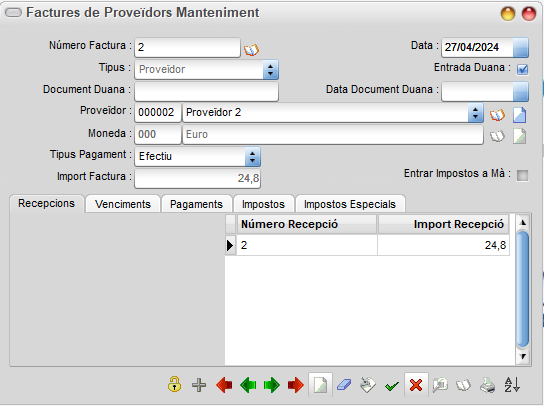Switch to the Recepcions tab
544x406 pixels.
pyautogui.click(x=46, y=203)
